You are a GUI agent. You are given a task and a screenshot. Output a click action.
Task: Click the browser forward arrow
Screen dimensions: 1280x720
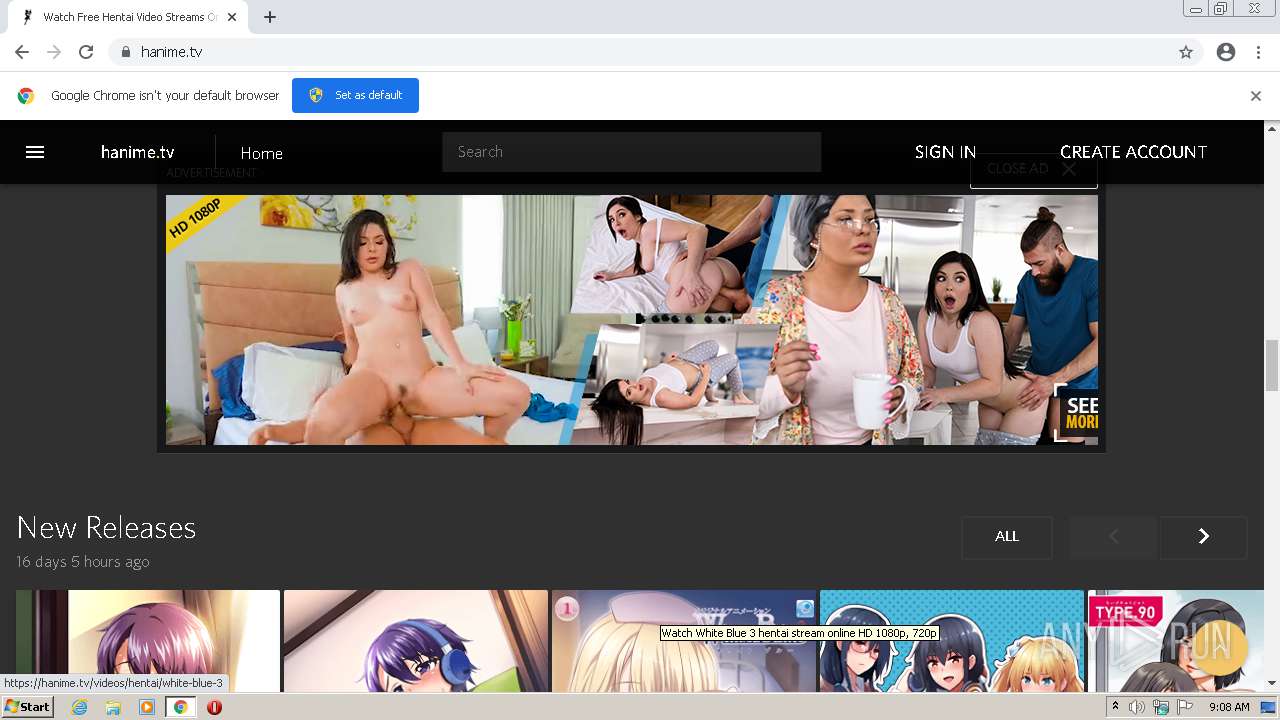point(54,52)
